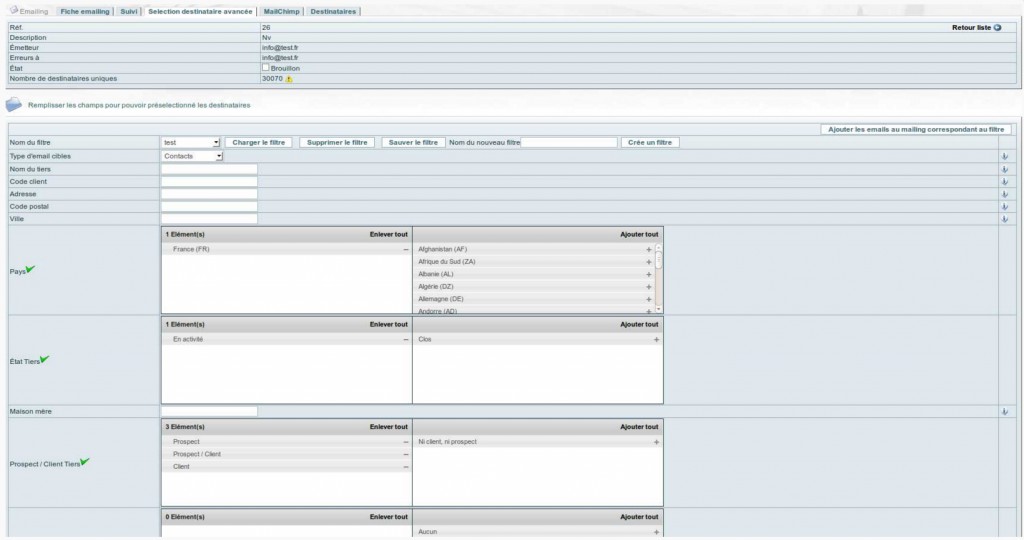Click Ajouter les emails au mailing button

[x=916, y=129]
